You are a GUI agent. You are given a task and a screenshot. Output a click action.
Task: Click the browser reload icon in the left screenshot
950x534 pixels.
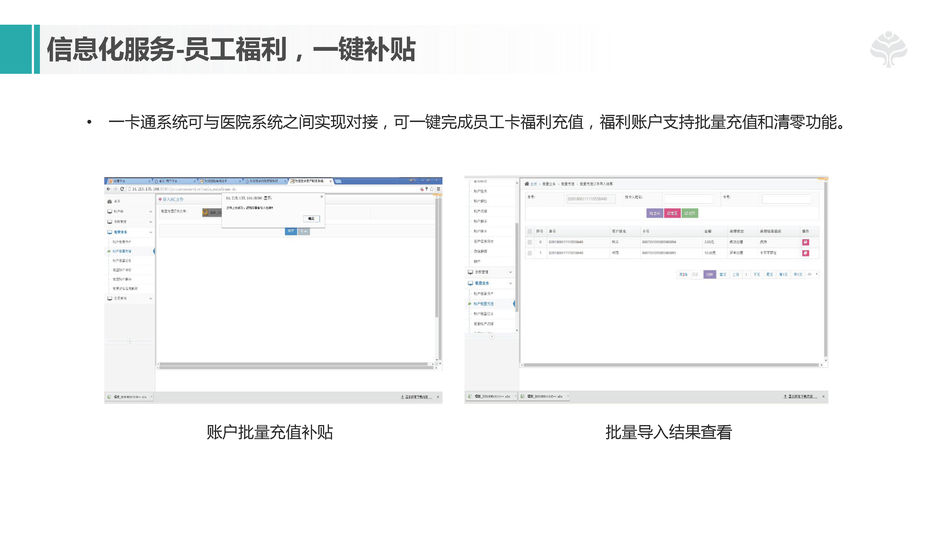(120, 189)
